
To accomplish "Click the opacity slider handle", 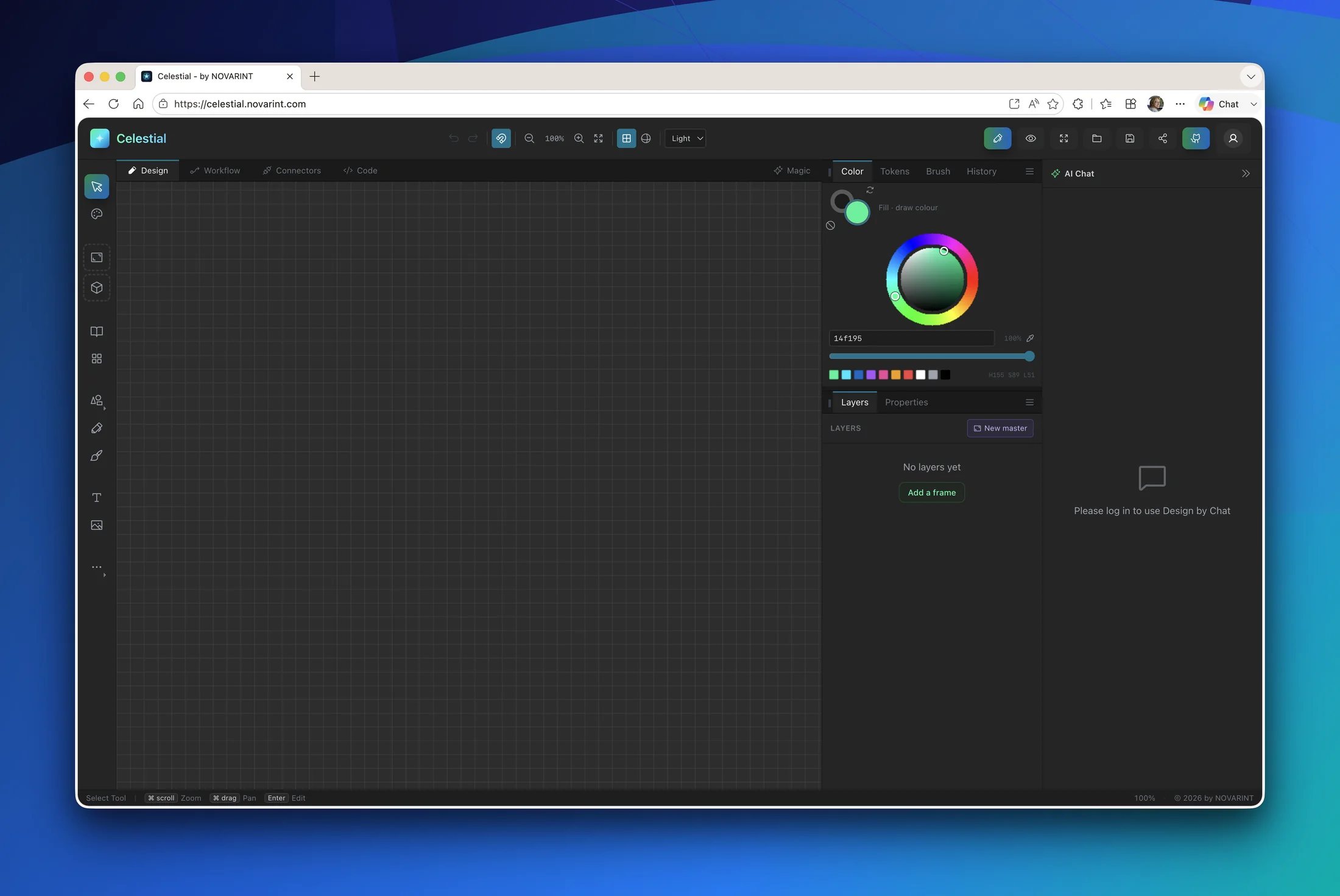I will 1029,356.
